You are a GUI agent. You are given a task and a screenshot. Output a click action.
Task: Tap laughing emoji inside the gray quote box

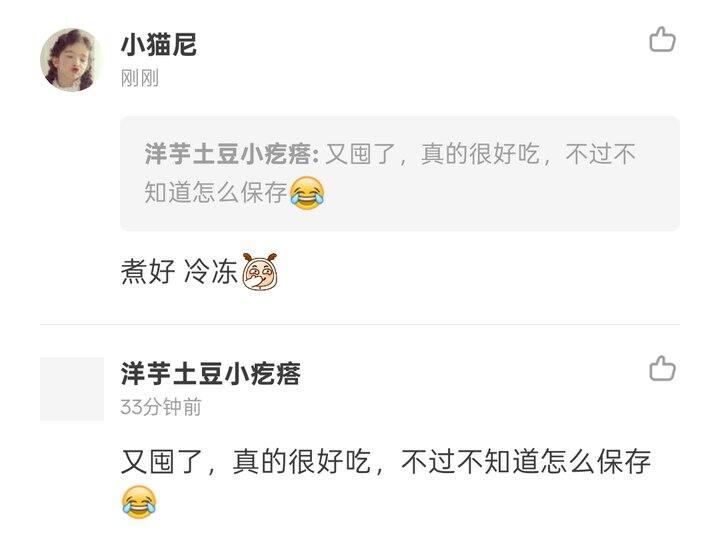coord(307,193)
